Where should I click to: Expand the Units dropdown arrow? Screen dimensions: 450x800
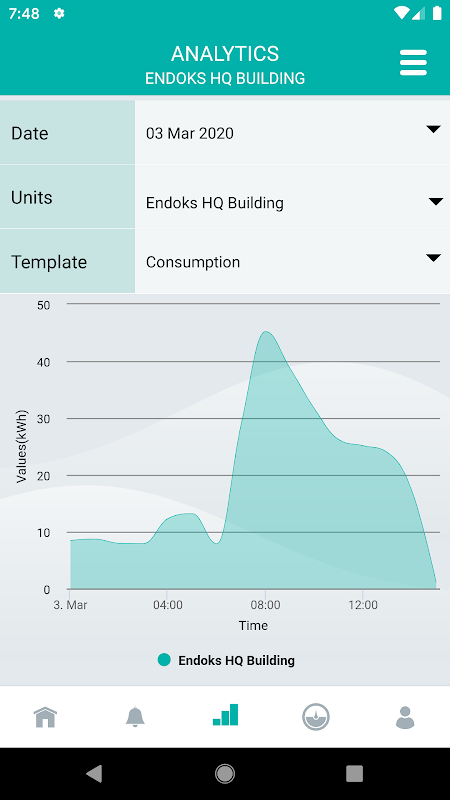tap(436, 202)
